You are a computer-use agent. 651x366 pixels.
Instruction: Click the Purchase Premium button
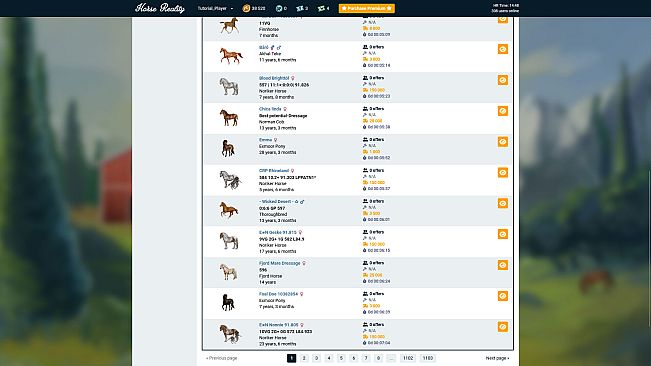pyautogui.click(x=367, y=8)
